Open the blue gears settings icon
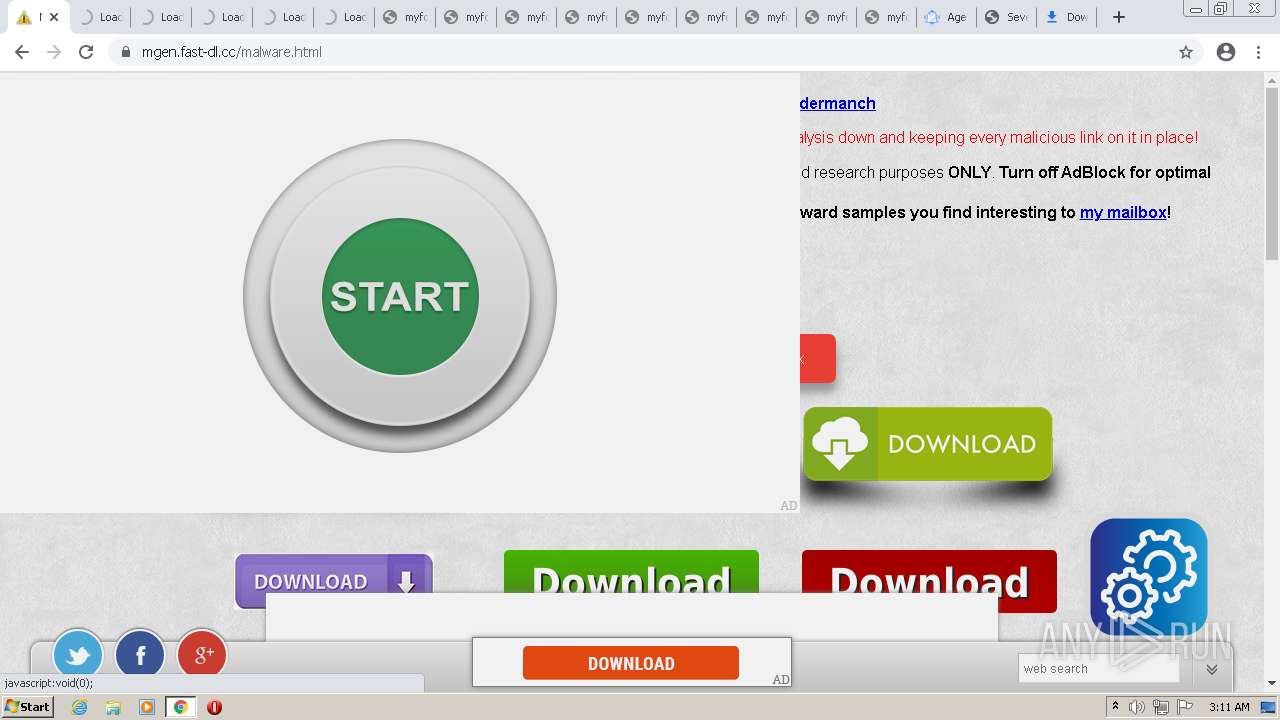Viewport: 1280px width, 720px height. (1148, 575)
